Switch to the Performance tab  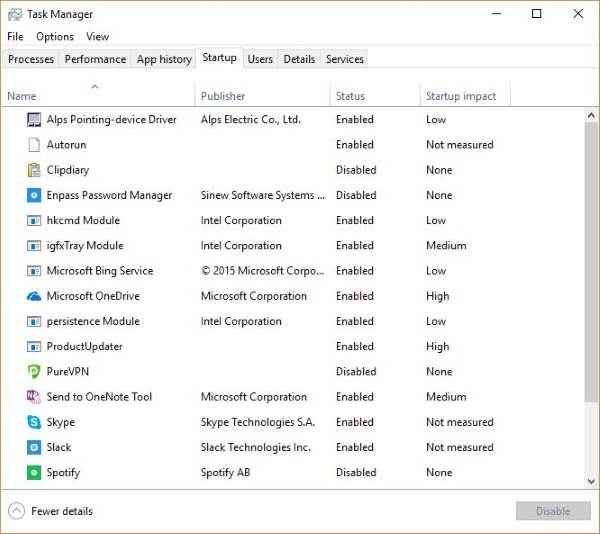click(x=95, y=59)
